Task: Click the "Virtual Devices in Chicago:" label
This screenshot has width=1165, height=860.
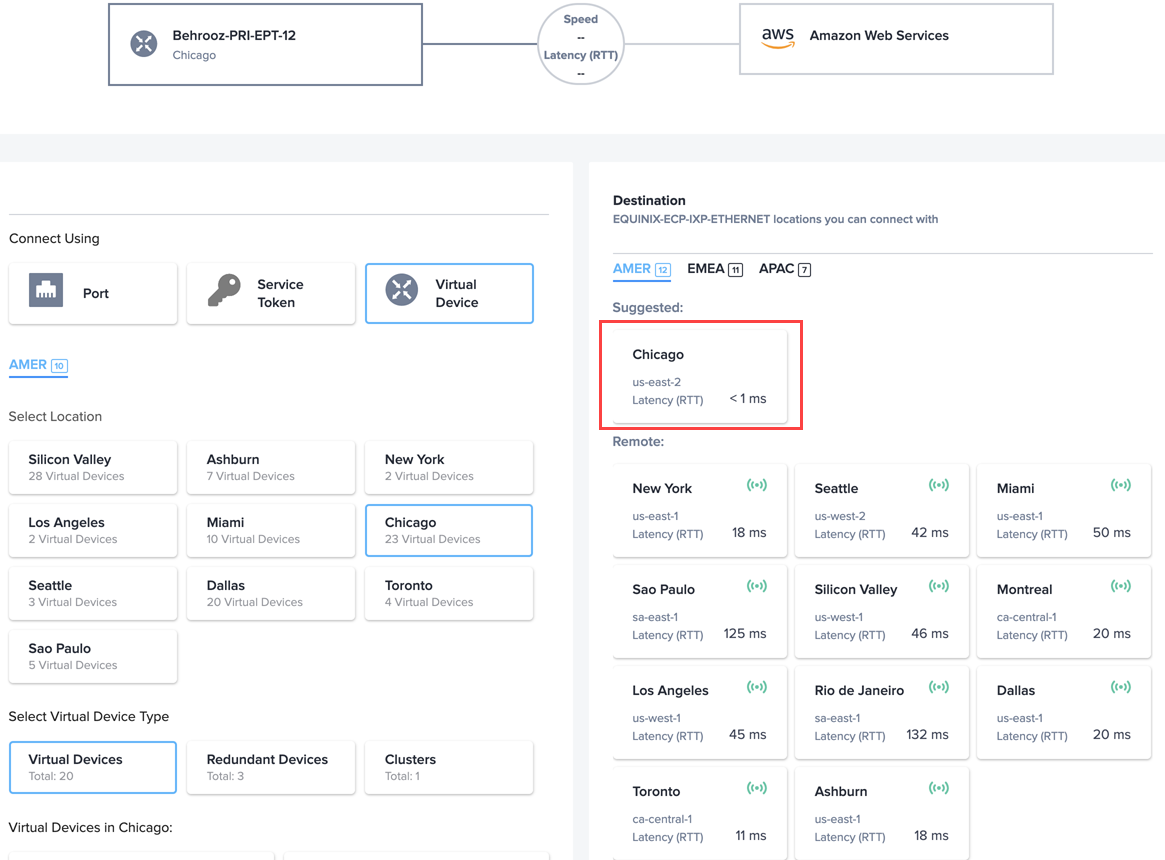Action: (x=91, y=828)
